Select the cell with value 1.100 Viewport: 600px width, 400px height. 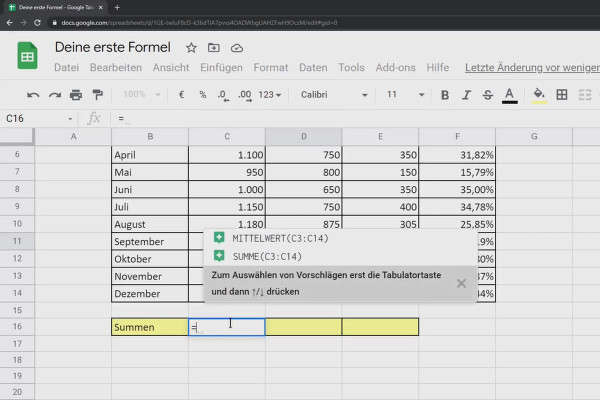(227, 155)
